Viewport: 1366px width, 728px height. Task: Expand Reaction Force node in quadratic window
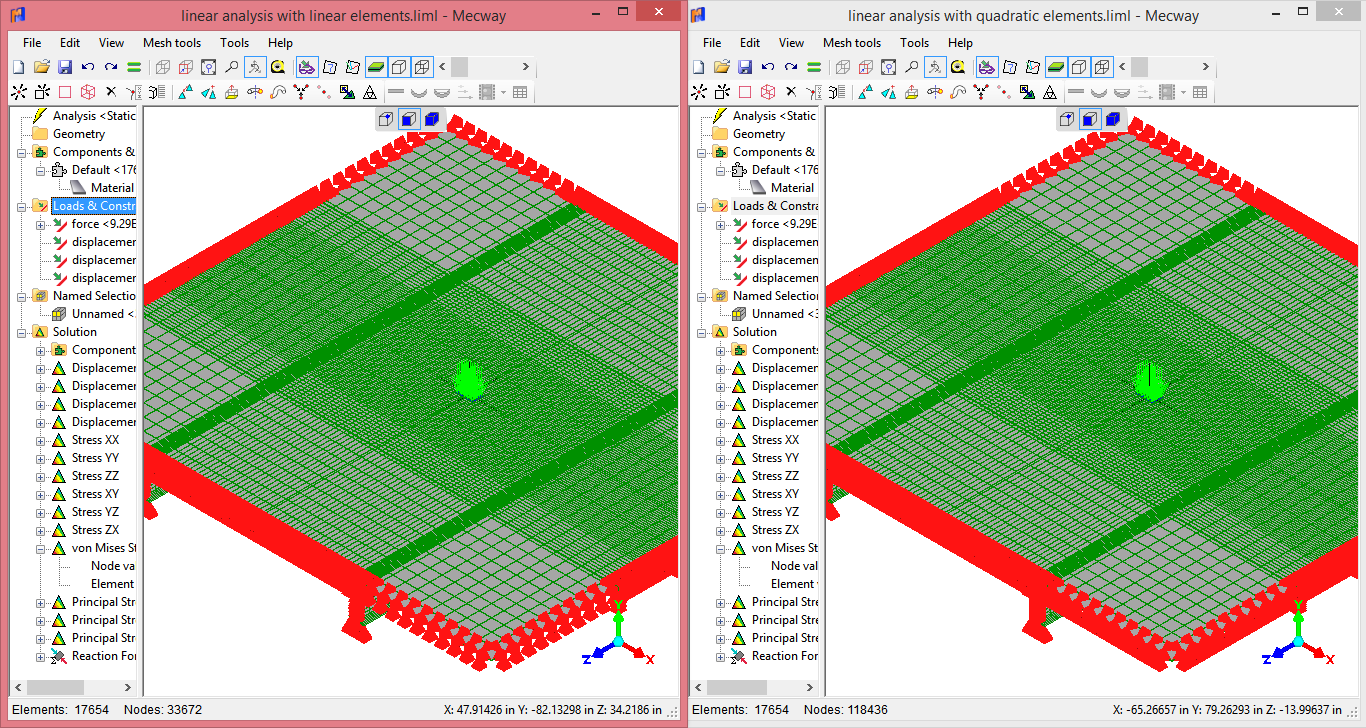click(x=721, y=656)
